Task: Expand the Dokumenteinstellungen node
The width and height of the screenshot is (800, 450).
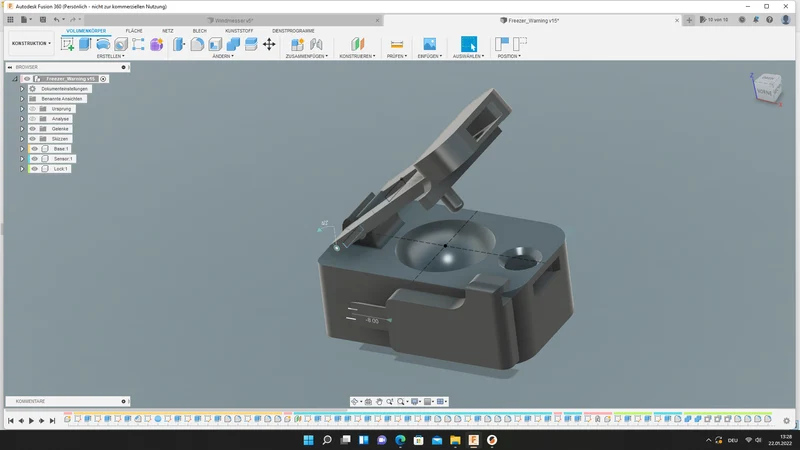Action: point(22,89)
